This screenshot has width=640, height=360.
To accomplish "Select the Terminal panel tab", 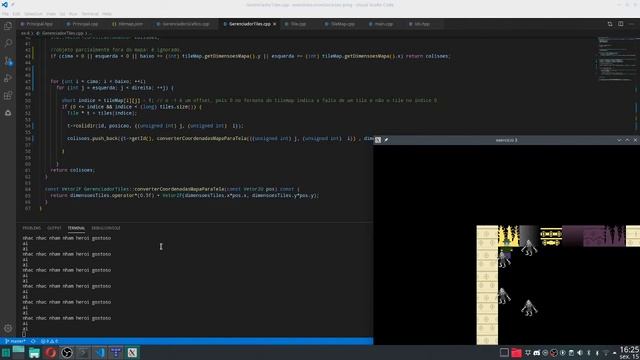I will (76, 228).
